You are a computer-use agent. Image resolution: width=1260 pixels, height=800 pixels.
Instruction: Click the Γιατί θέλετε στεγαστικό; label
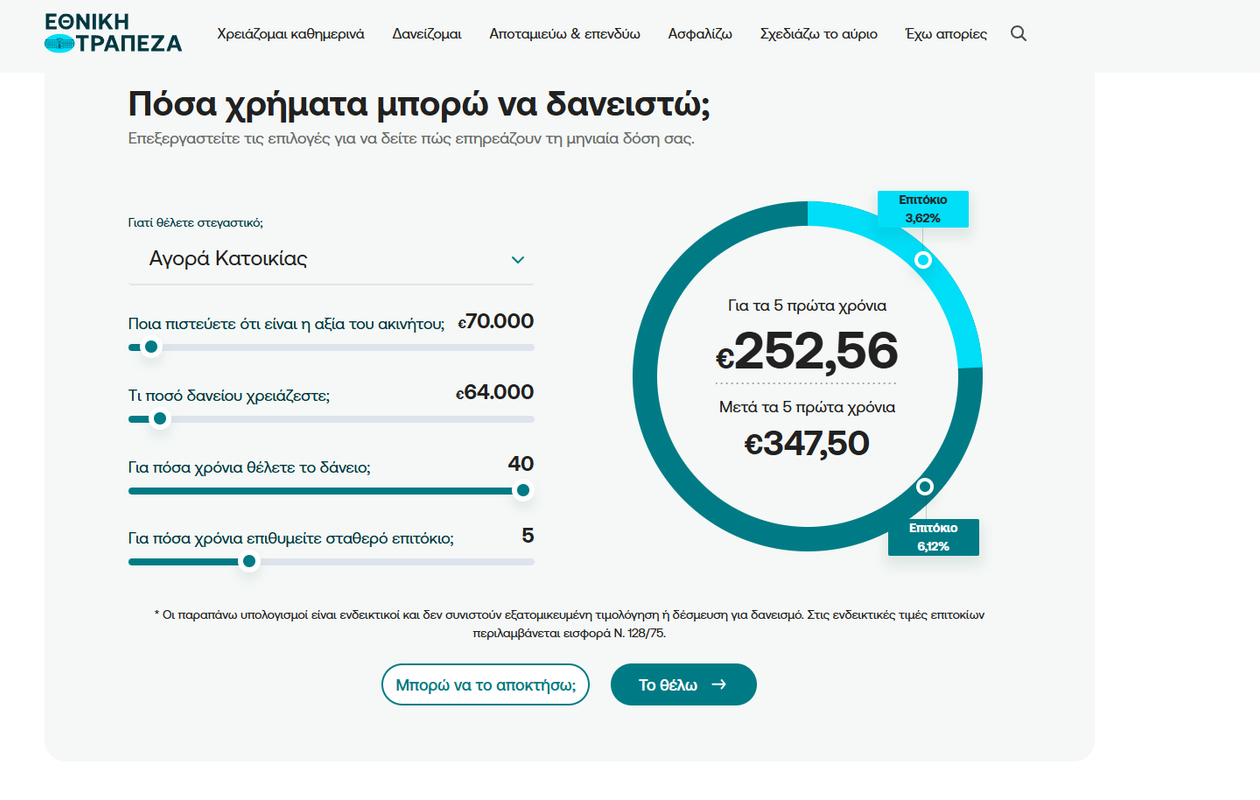click(196, 222)
